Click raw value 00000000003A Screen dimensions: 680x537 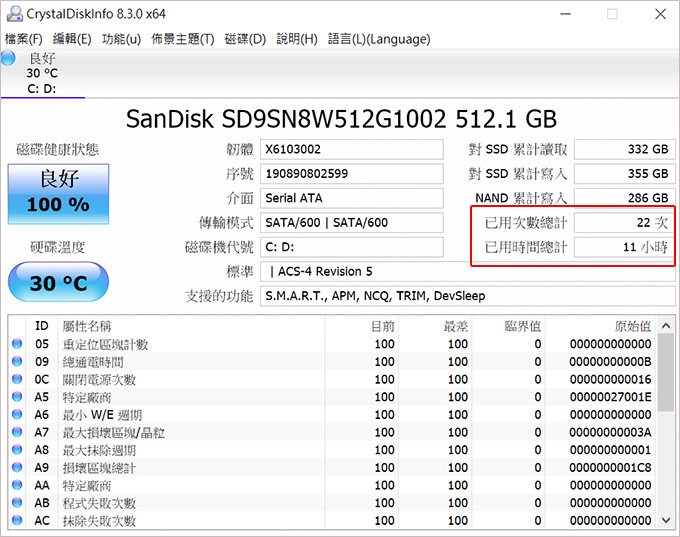coord(611,432)
